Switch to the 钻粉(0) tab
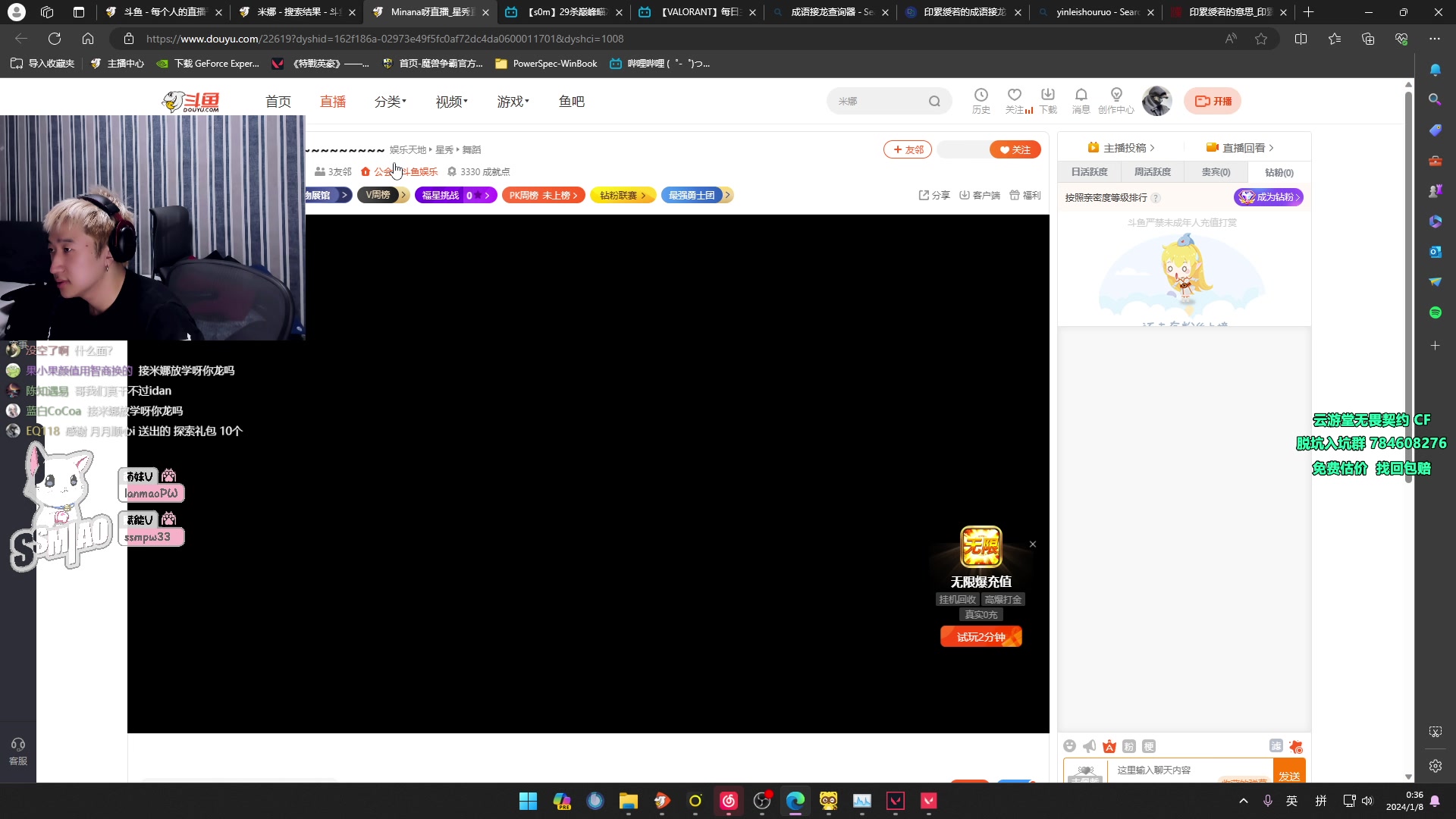 click(1279, 172)
